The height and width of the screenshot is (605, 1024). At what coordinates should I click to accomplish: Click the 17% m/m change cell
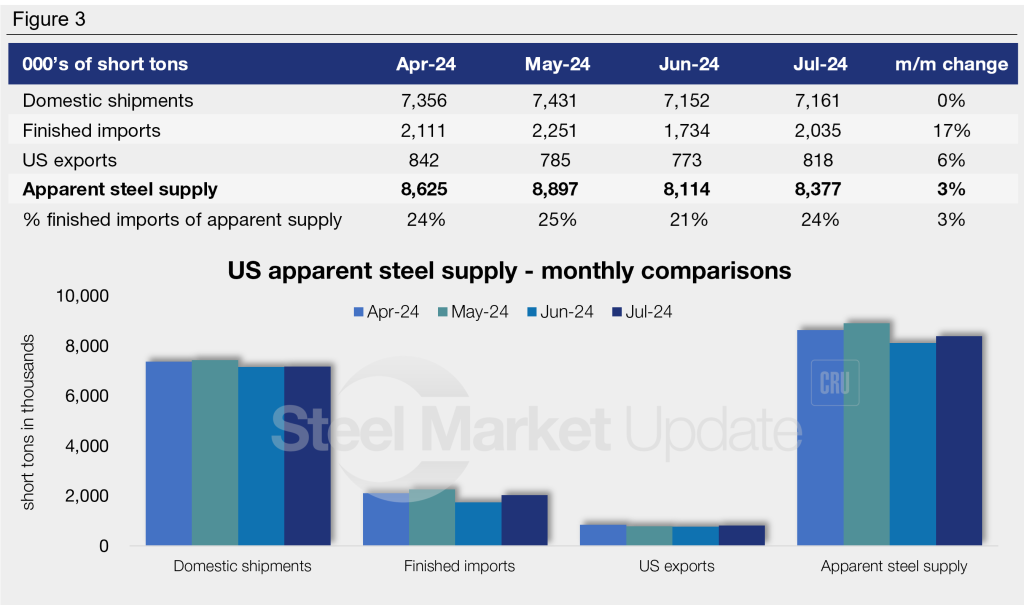(x=951, y=130)
